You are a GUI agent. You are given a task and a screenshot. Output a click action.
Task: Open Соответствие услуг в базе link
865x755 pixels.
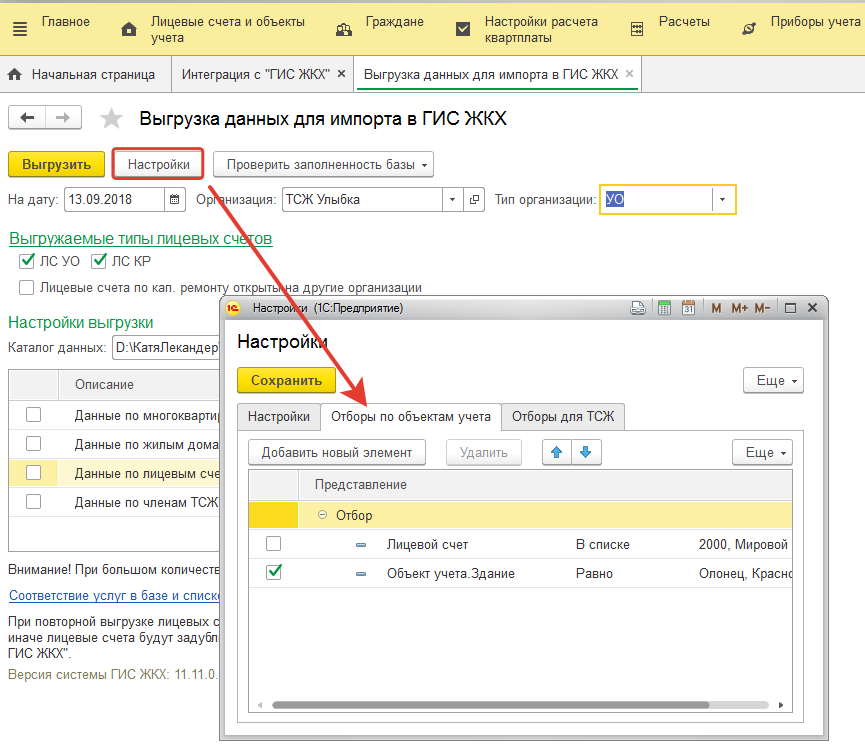[114, 596]
